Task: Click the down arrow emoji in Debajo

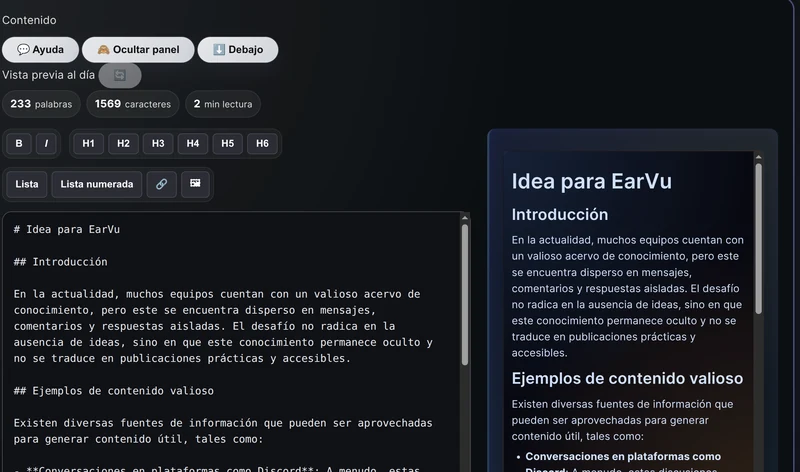Action: (x=219, y=49)
